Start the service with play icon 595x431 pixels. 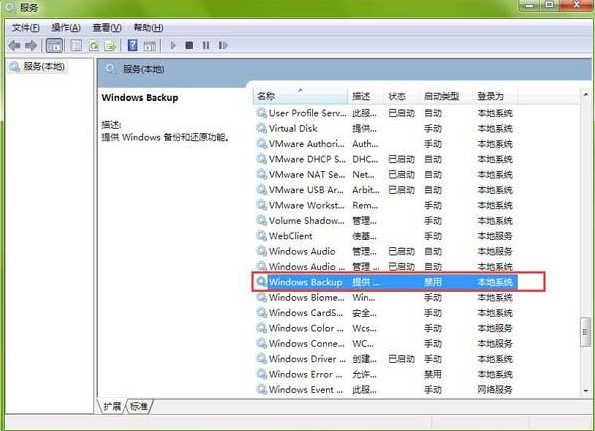(173, 46)
